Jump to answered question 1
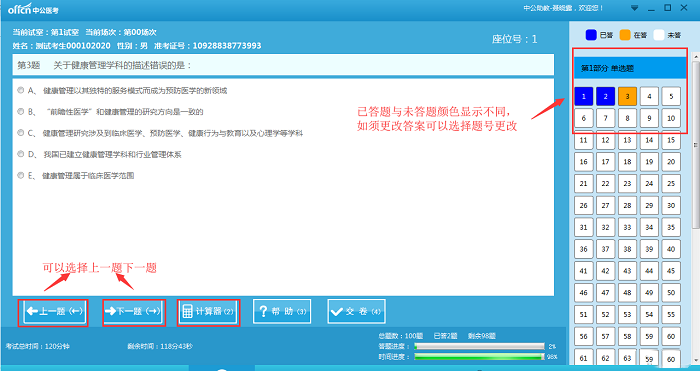 point(583,96)
